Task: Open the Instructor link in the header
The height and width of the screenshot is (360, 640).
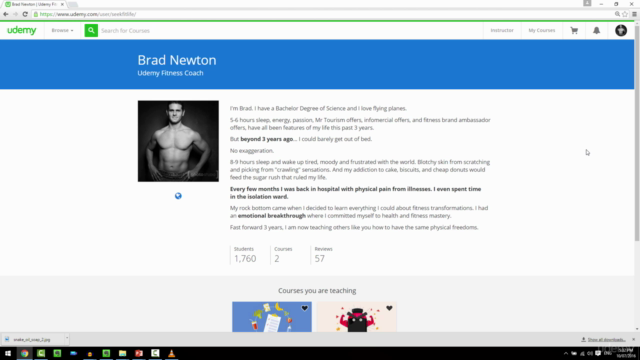Action: [502, 30]
